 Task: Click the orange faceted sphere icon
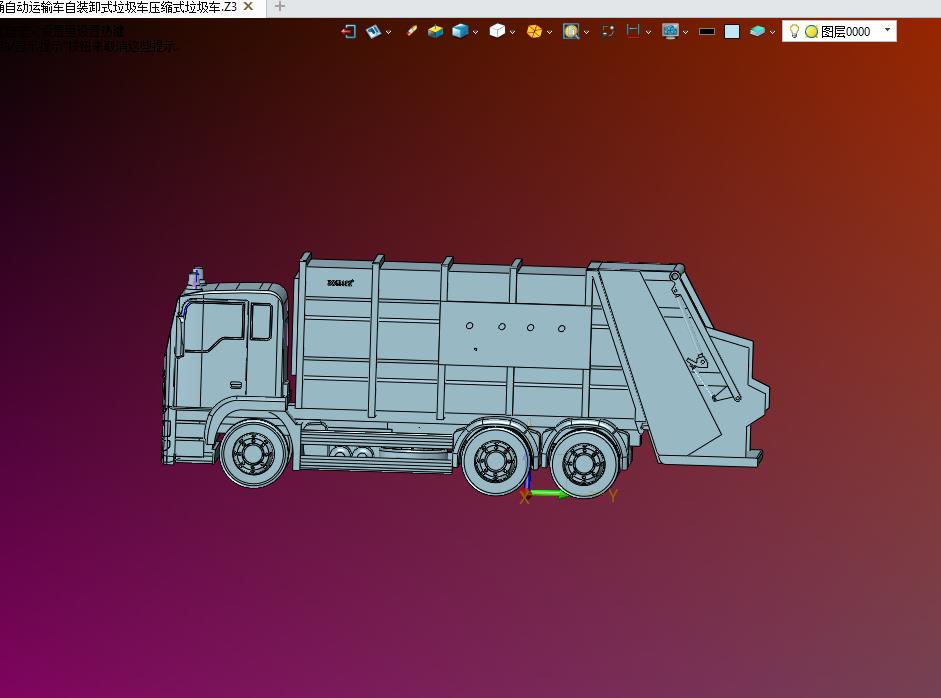[534, 31]
